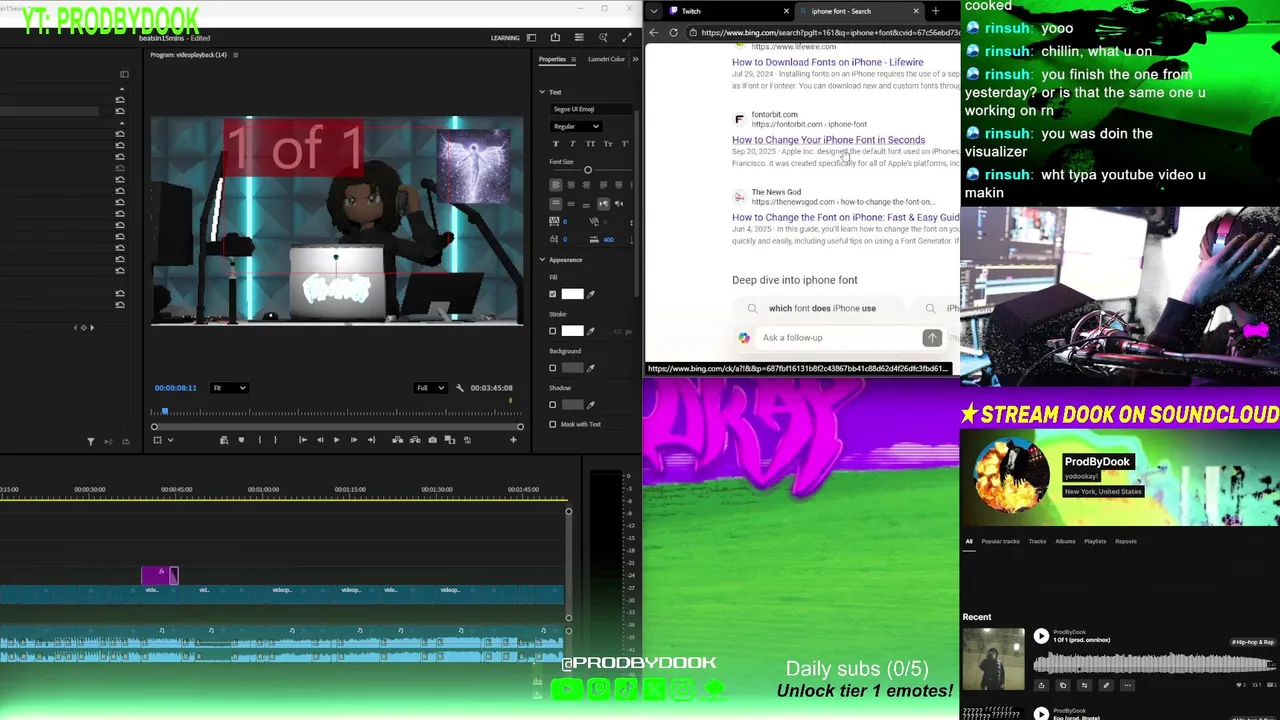Click the left align text icon
This screenshot has width=1280, height=720.
[556, 185]
